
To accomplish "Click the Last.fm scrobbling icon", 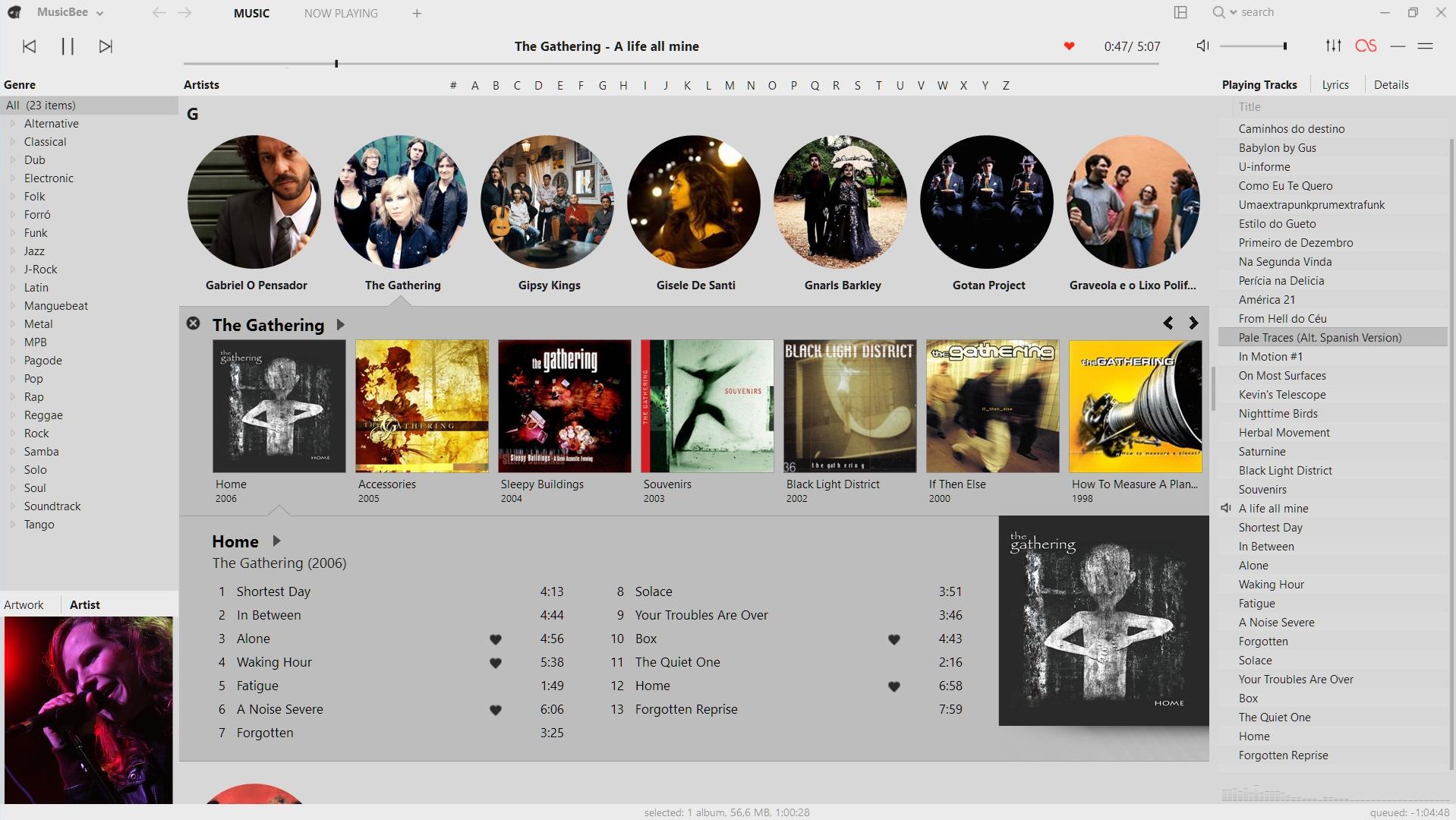I will pyautogui.click(x=1366, y=46).
